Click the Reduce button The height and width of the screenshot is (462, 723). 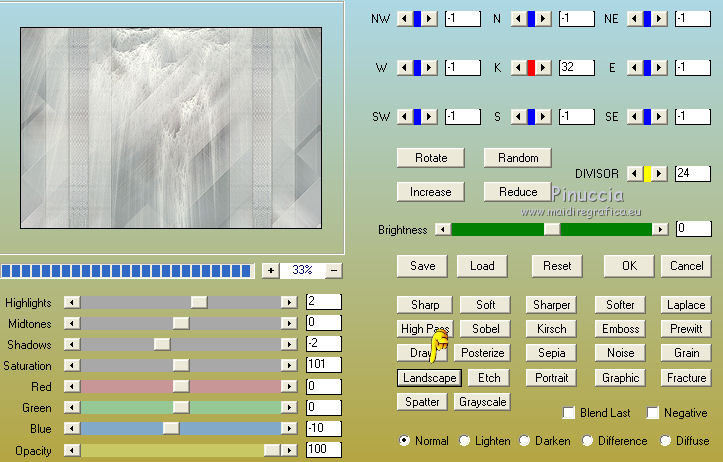518,192
